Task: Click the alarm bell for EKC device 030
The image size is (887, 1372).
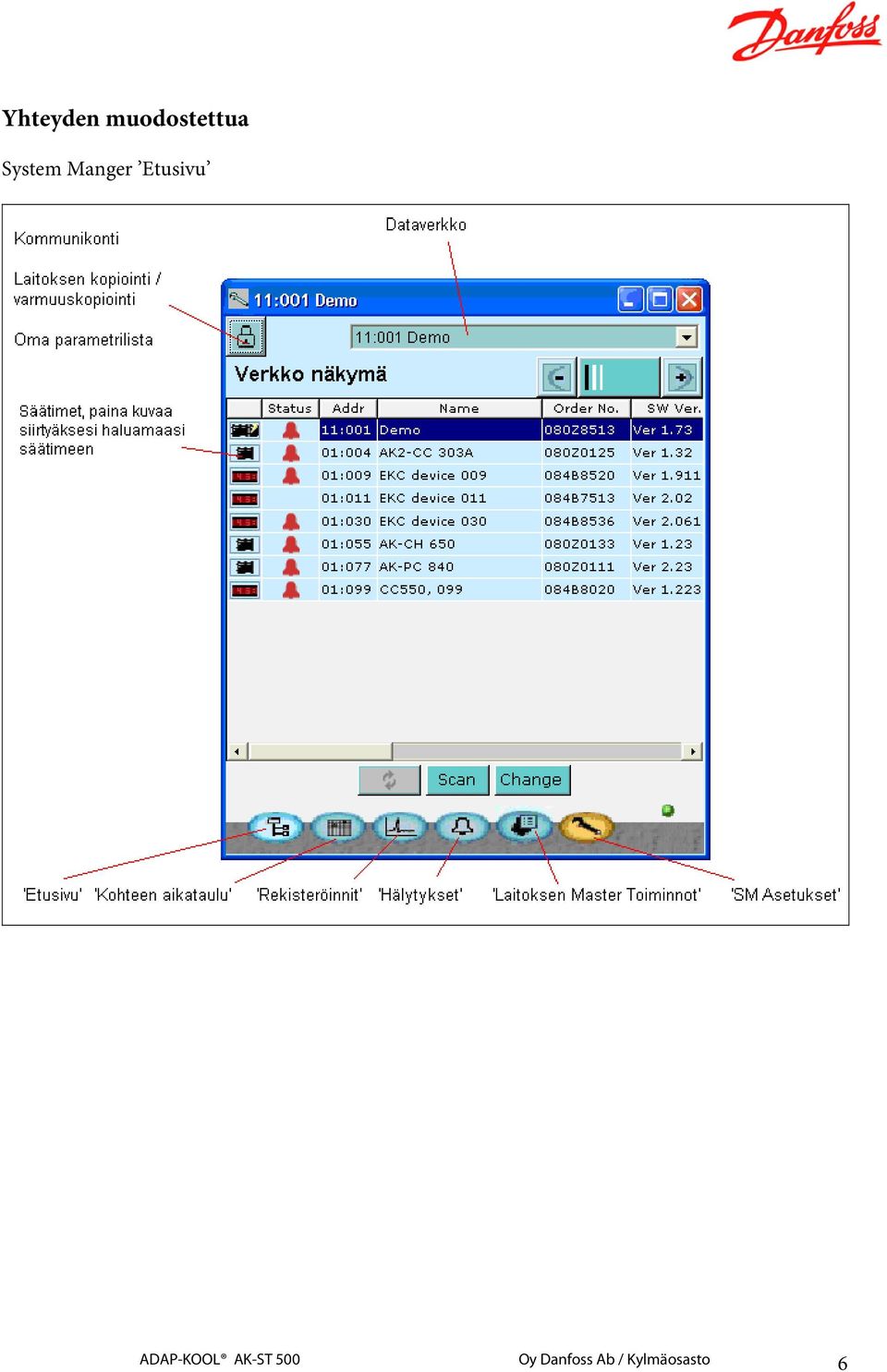Action: pos(291,521)
